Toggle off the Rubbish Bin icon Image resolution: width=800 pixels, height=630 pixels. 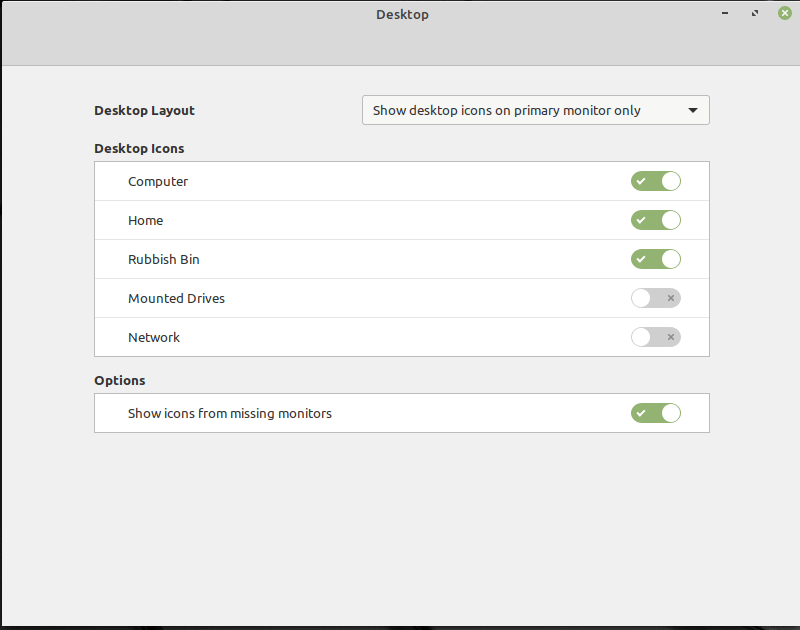(655, 259)
